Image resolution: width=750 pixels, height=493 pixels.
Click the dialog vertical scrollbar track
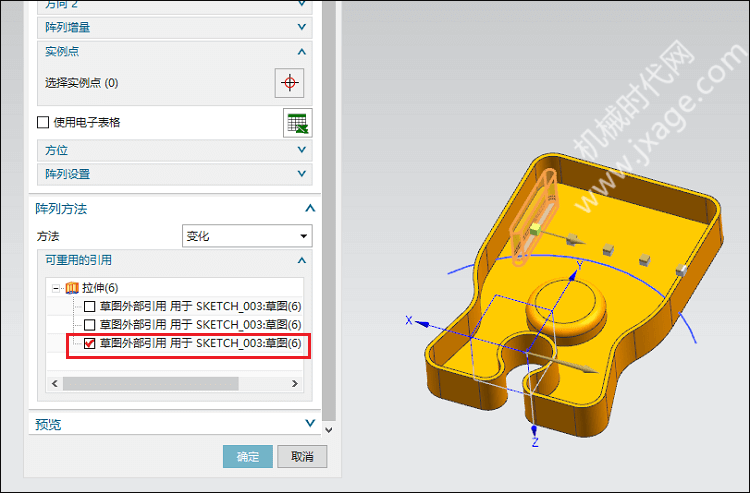tap(329, 210)
